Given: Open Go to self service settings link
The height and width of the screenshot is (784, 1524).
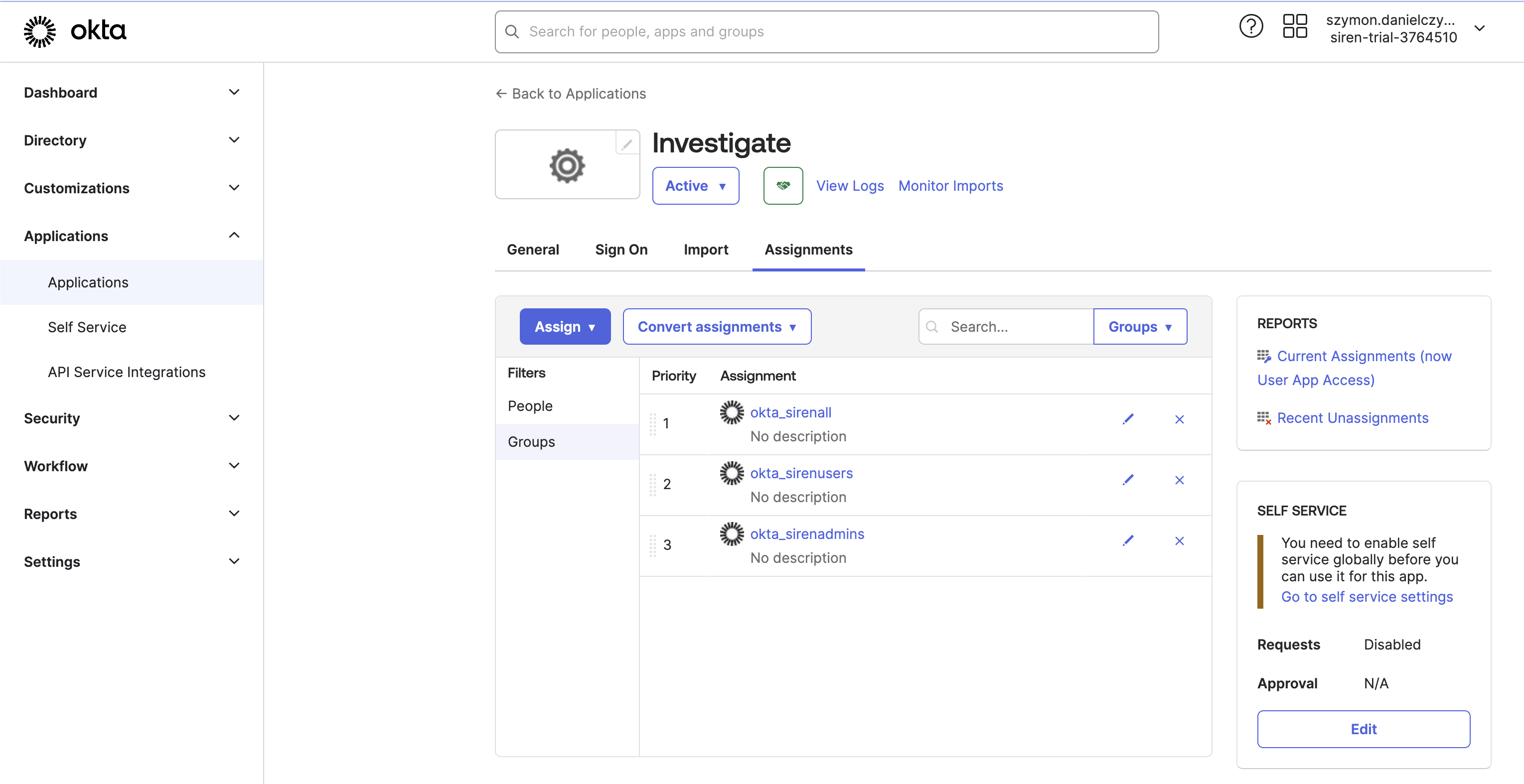Looking at the screenshot, I should coord(1367,597).
